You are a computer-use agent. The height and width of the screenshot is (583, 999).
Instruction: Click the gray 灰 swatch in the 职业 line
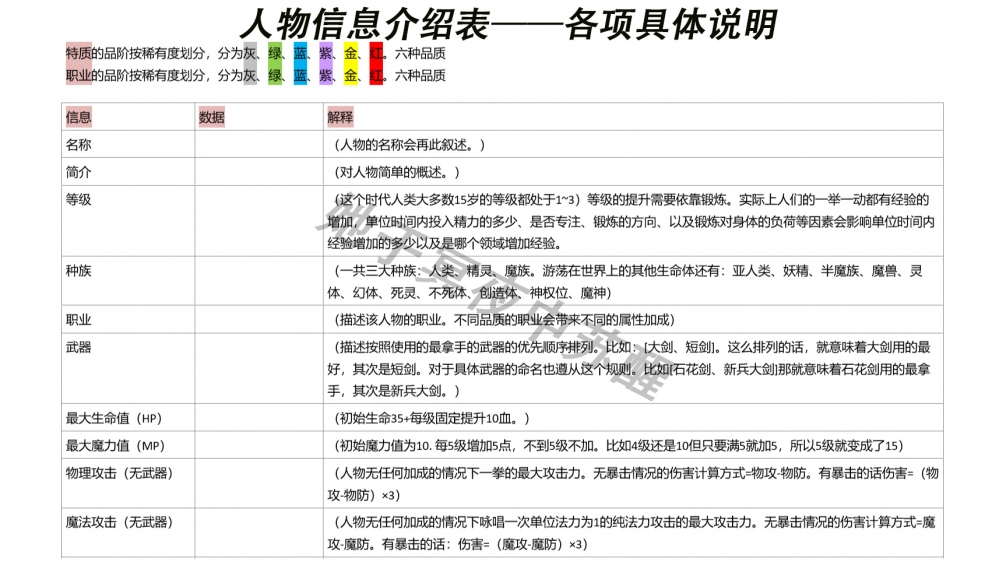(x=250, y=75)
